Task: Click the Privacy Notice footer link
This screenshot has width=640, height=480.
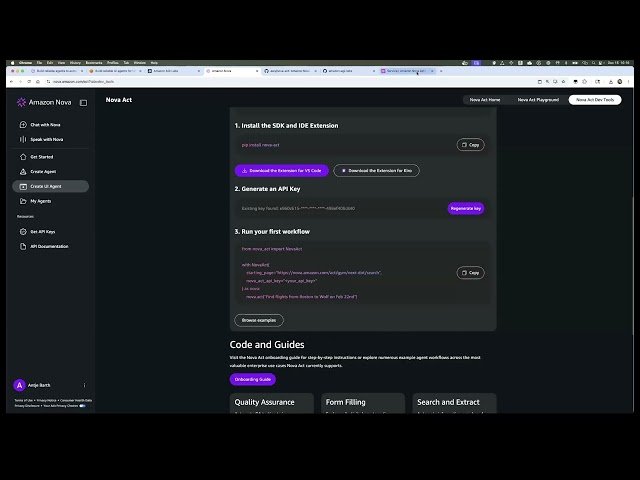Action: [47, 400]
